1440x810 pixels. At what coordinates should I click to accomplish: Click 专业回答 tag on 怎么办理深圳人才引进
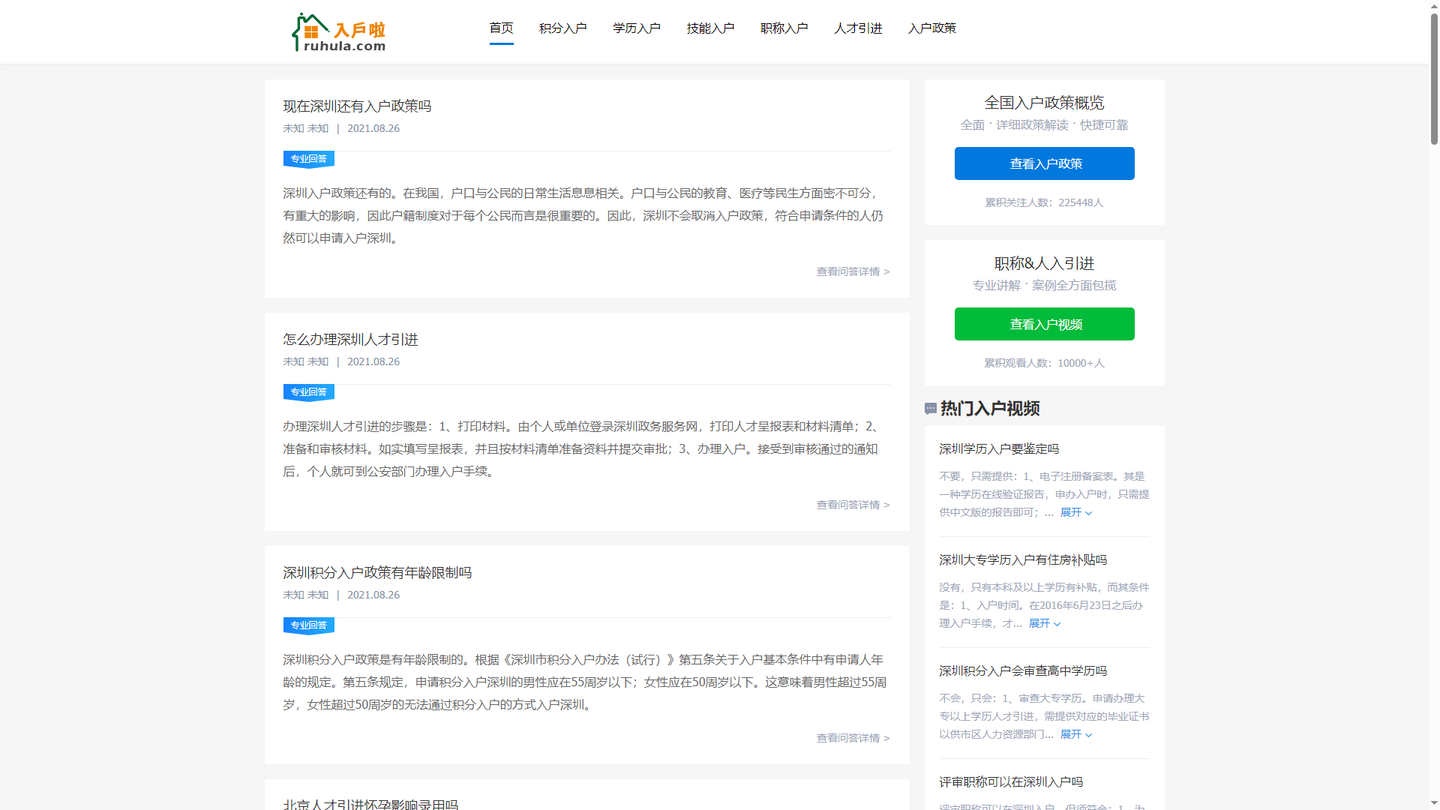pyautogui.click(x=309, y=392)
